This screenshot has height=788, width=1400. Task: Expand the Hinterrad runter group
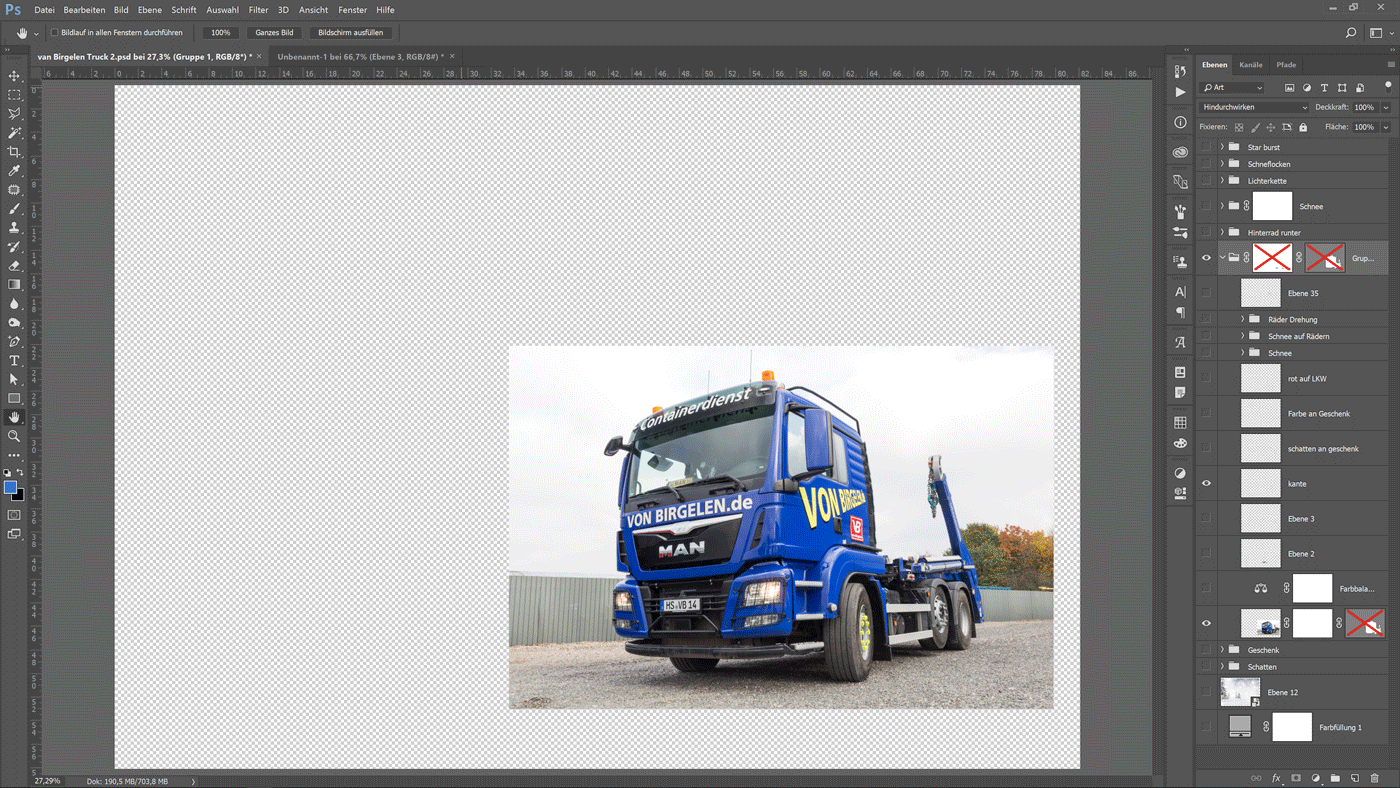tap(1222, 232)
